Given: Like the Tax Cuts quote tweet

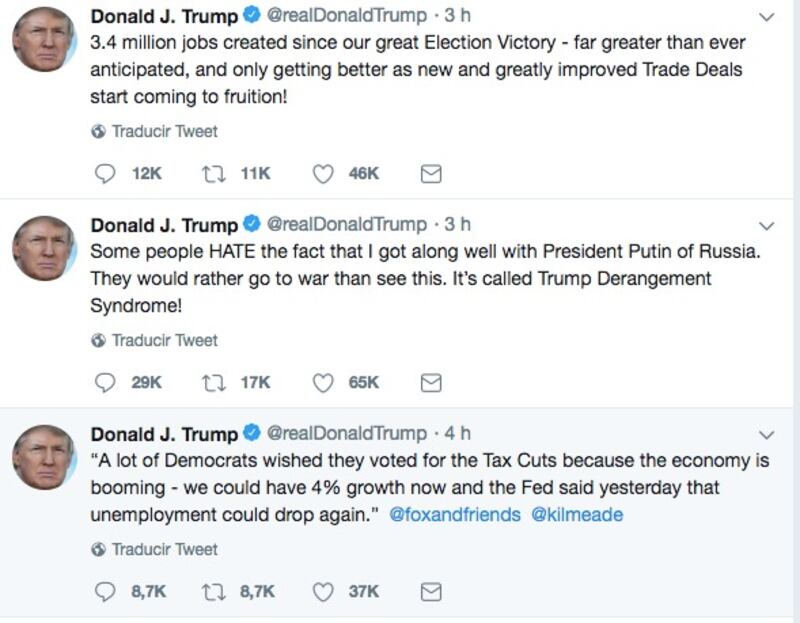Looking at the screenshot, I should pyautogui.click(x=323, y=592).
